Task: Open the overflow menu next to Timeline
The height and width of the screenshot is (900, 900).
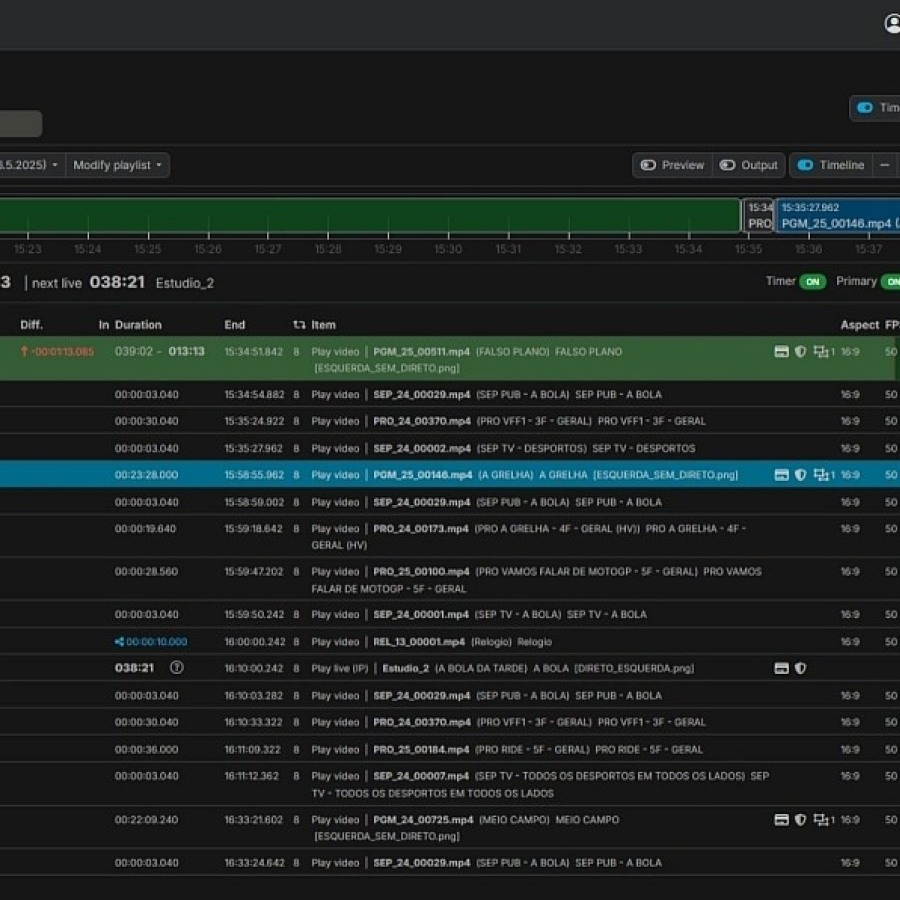Action: (x=884, y=165)
